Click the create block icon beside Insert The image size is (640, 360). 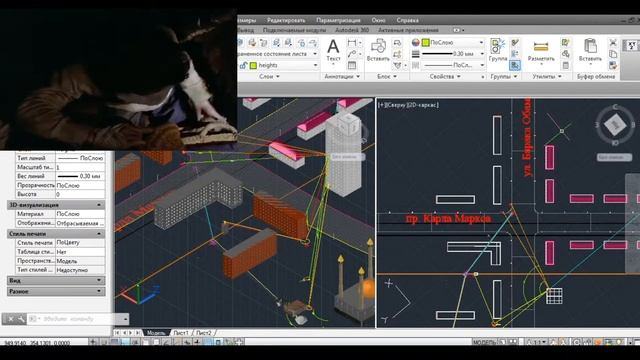[x=397, y=42]
